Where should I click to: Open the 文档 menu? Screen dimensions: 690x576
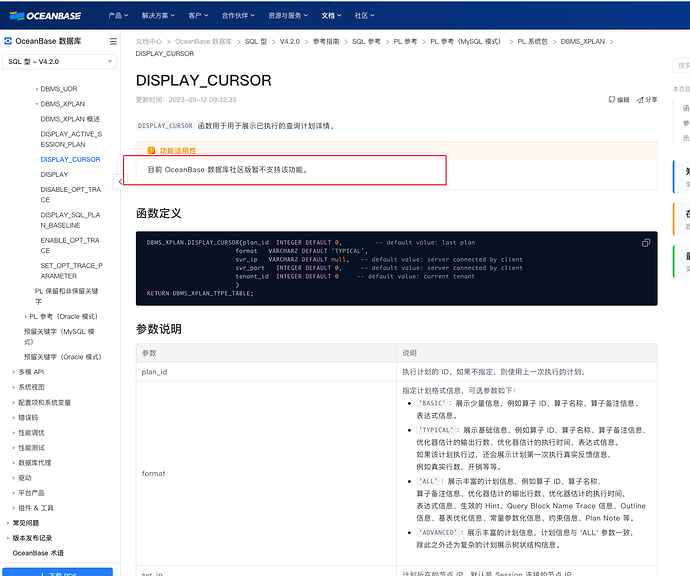pyautogui.click(x=331, y=15)
